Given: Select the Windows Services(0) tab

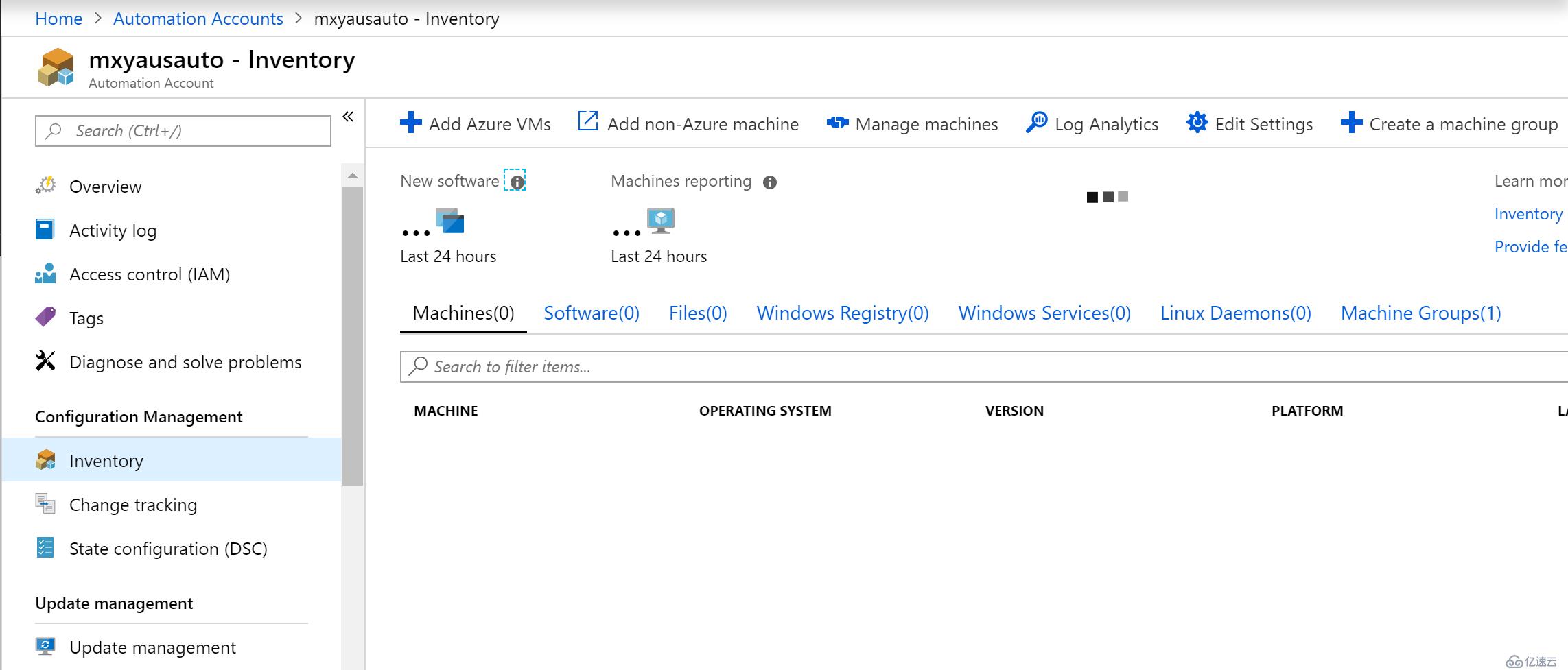Looking at the screenshot, I should coord(1044,313).
